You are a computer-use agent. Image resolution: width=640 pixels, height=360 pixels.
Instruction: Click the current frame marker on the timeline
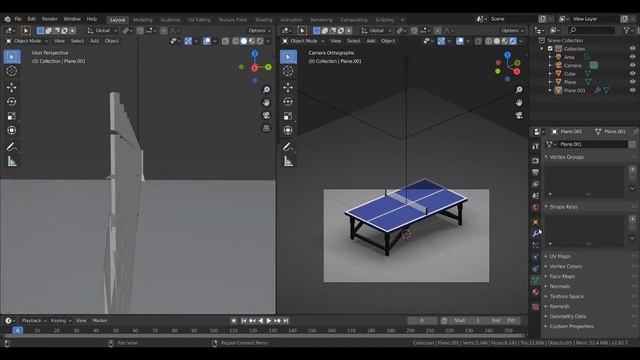point(17,330)
